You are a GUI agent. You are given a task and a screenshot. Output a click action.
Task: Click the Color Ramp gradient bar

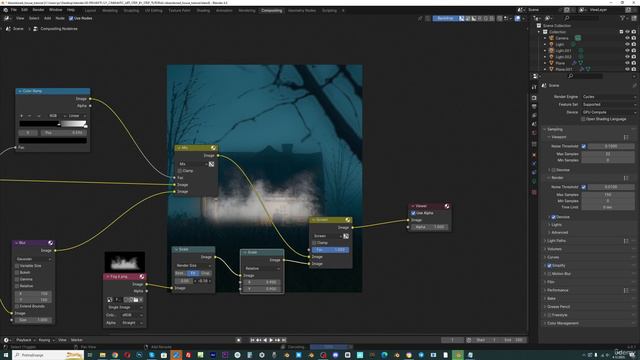(53, 124)
